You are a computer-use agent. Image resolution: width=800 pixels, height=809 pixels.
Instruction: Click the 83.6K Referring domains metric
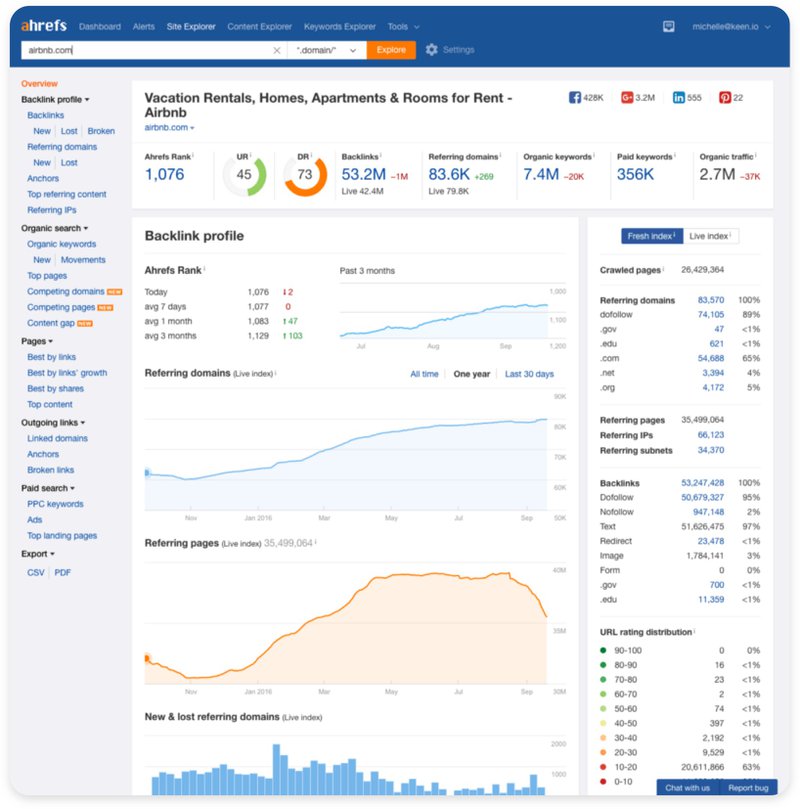pyautogui.click(x=449, y=174)
